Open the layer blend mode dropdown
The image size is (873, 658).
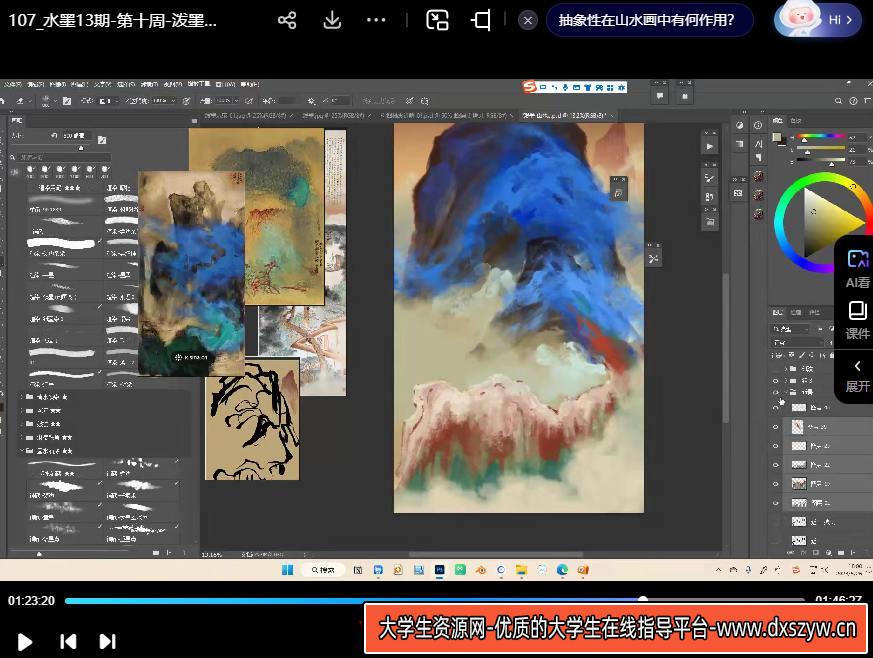(x=798, y=342)
